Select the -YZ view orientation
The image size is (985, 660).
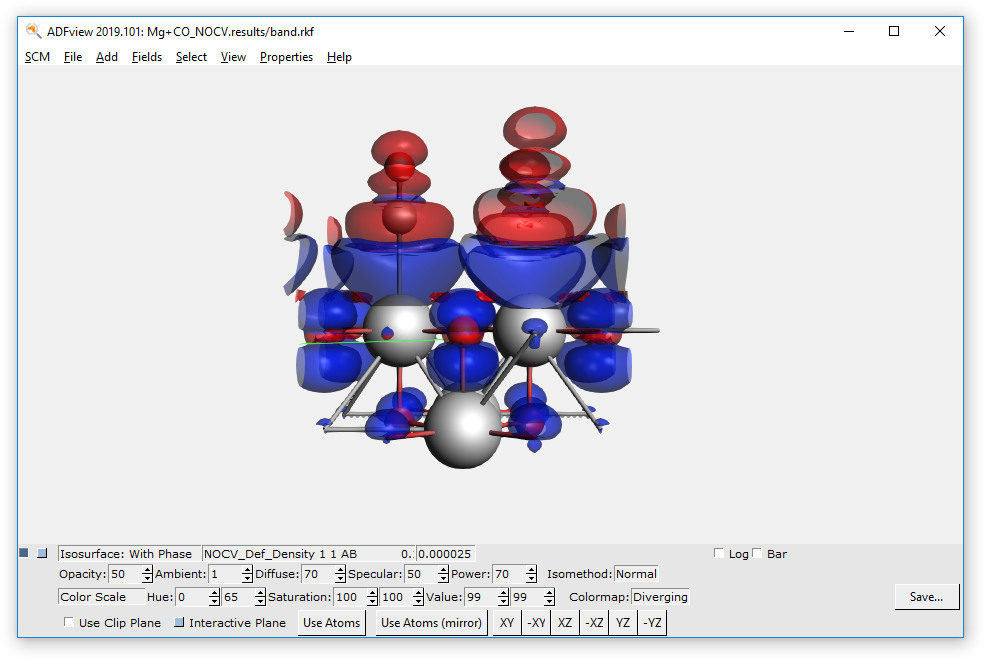click(652, 622)
